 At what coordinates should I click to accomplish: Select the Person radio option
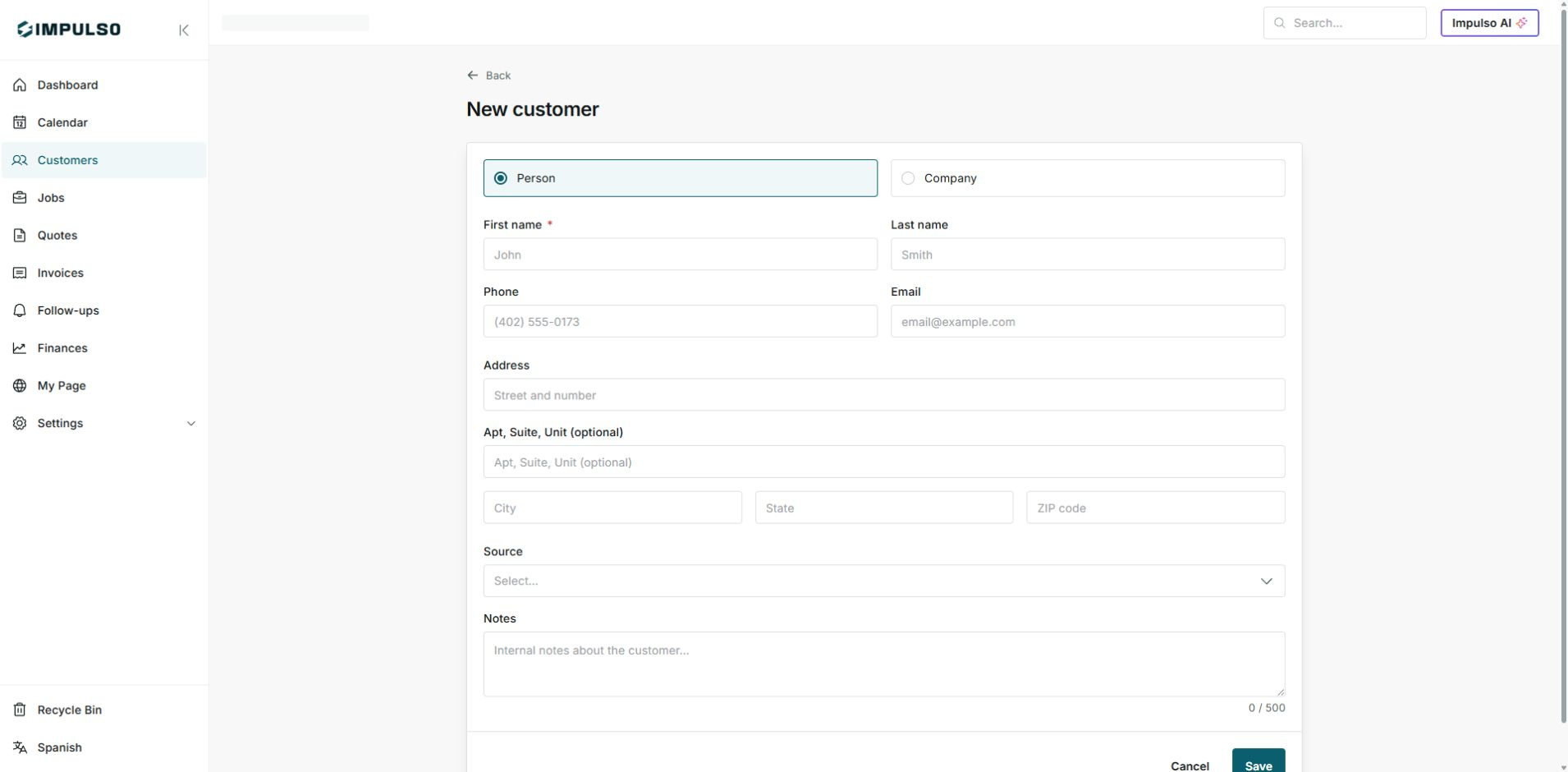tap(681, 178)
